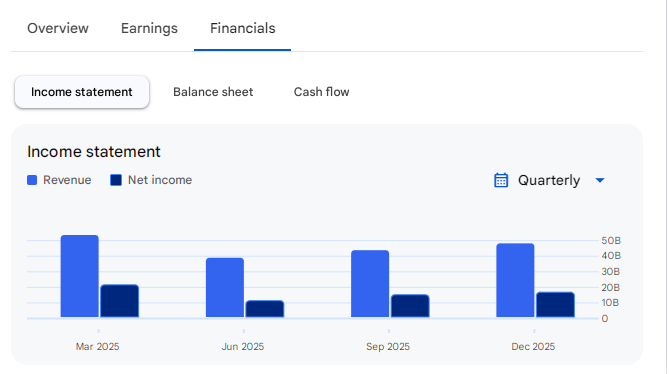Open the Quarterly period dropdown
The image size is (669, 374).
tap(550, 180)
